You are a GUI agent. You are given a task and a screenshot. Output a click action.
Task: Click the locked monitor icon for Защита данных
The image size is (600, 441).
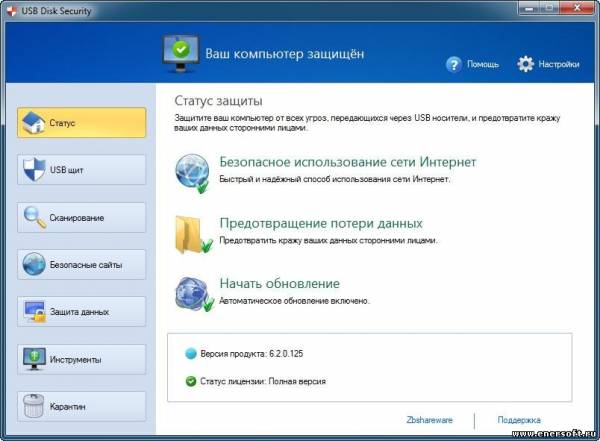point(34,311)
